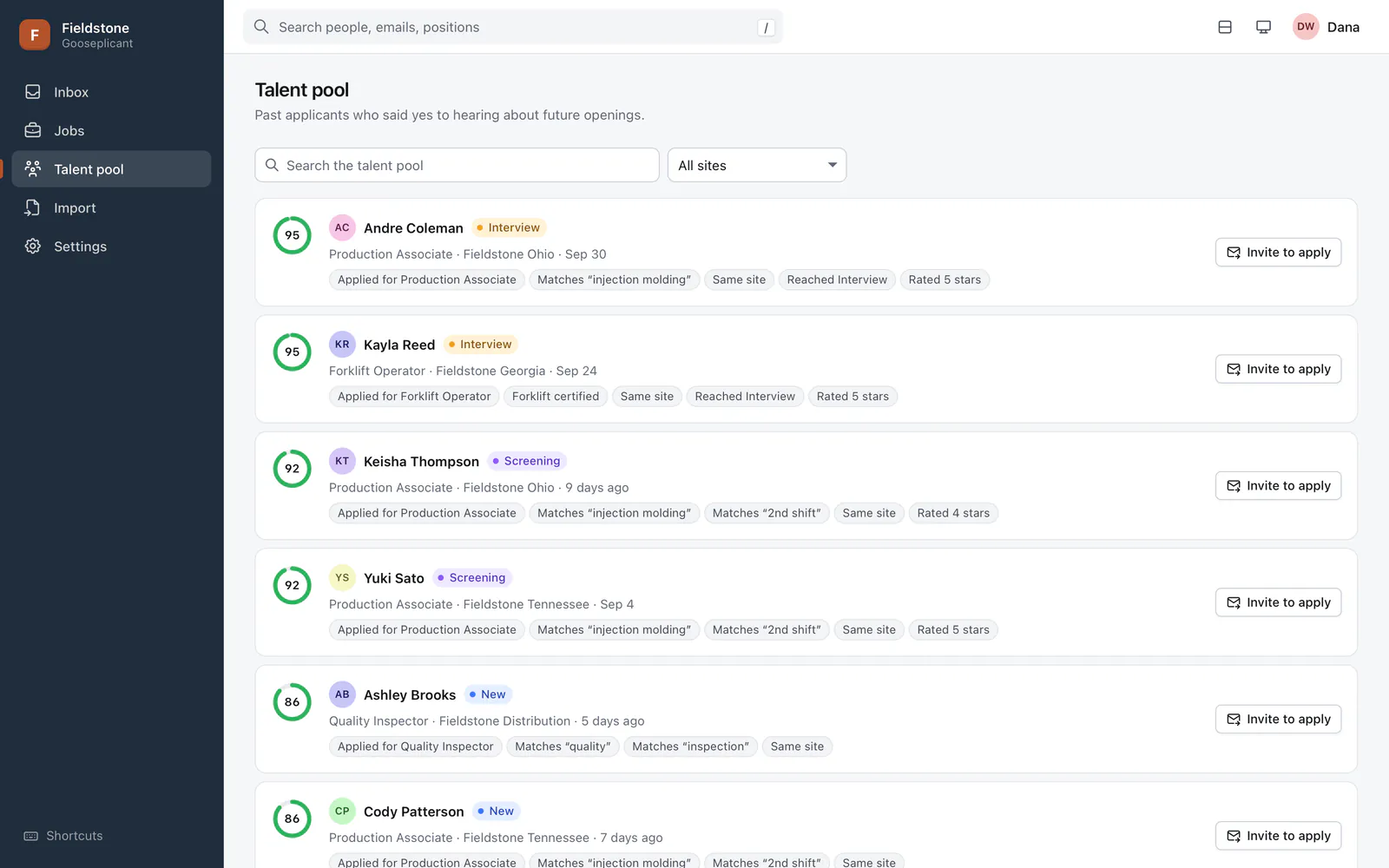The height and width of the screenshot is (868, 1389).
Task: Open Ashley Brooks' name link
Action: [x=410, y=695]
